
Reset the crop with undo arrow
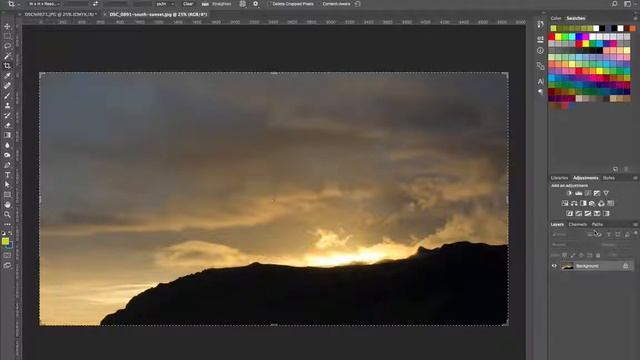[358, 4]
